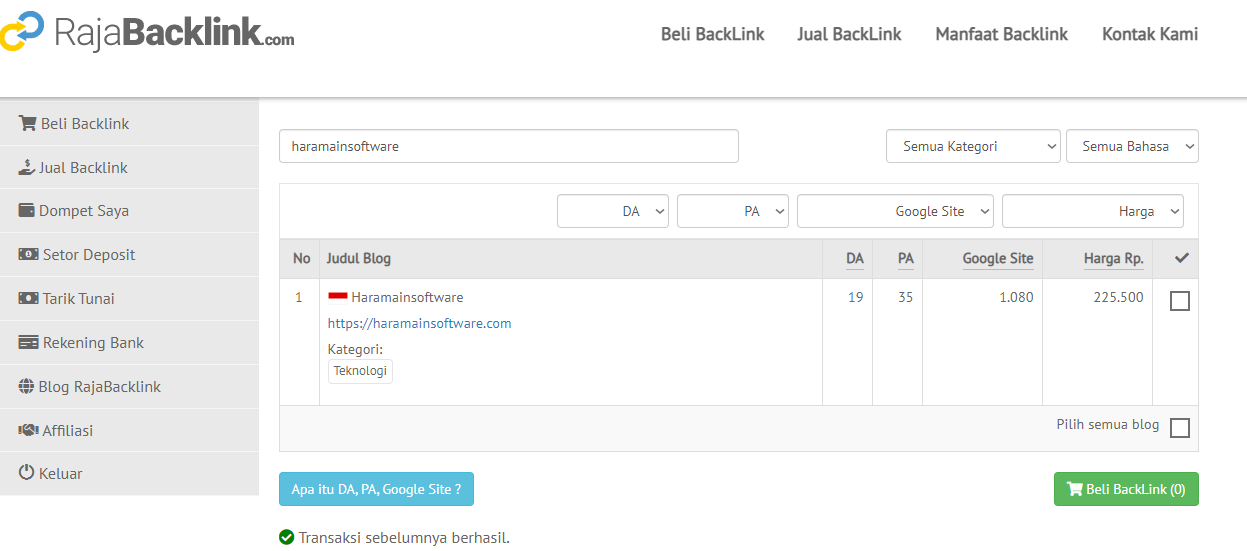Click the Indonesian flag icon beside Haramainsoftware
1247x551 pixels.
tap(338, 297)
